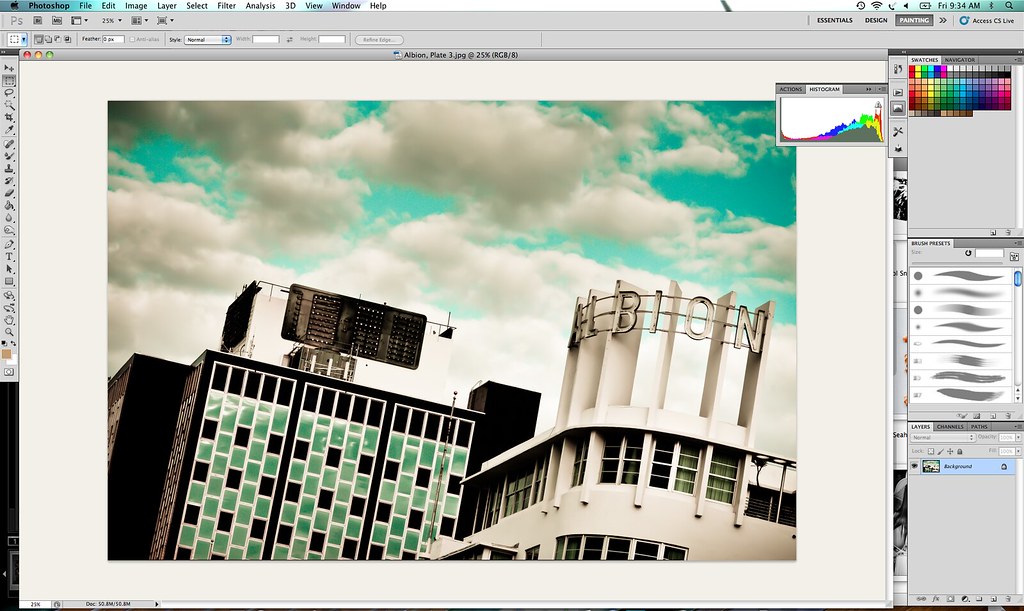
Task: Select the Eyedropper tool
Action: 9,130
